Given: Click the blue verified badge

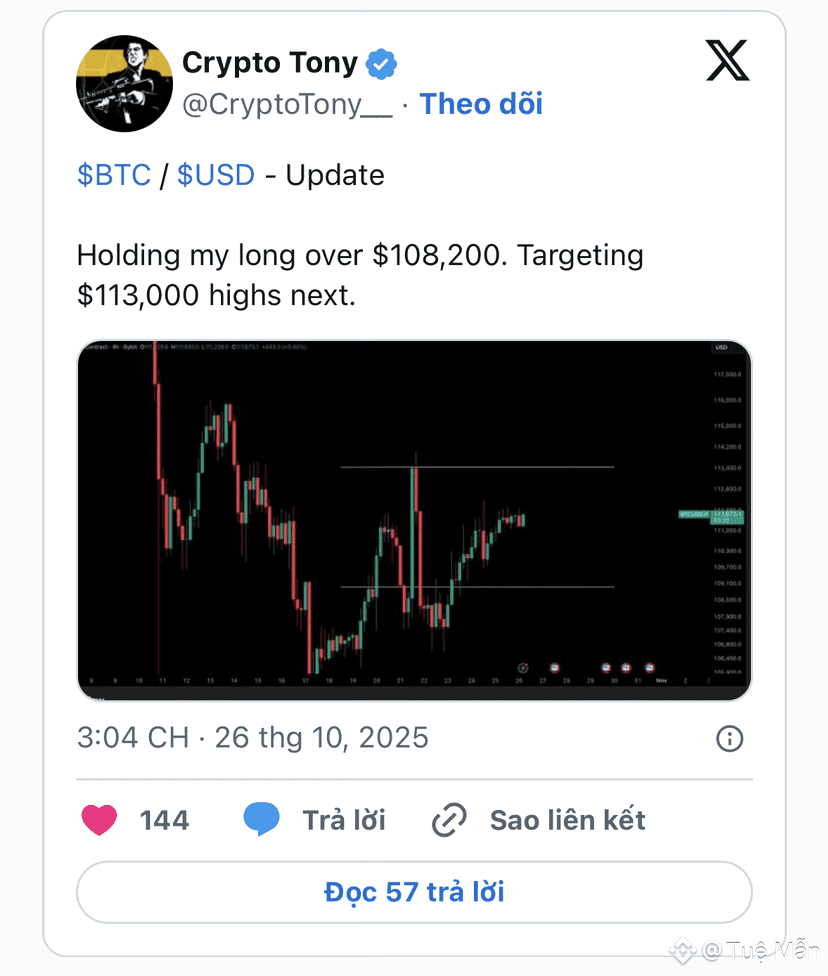Looking at the screenshot, I should [x=381, y=63].
